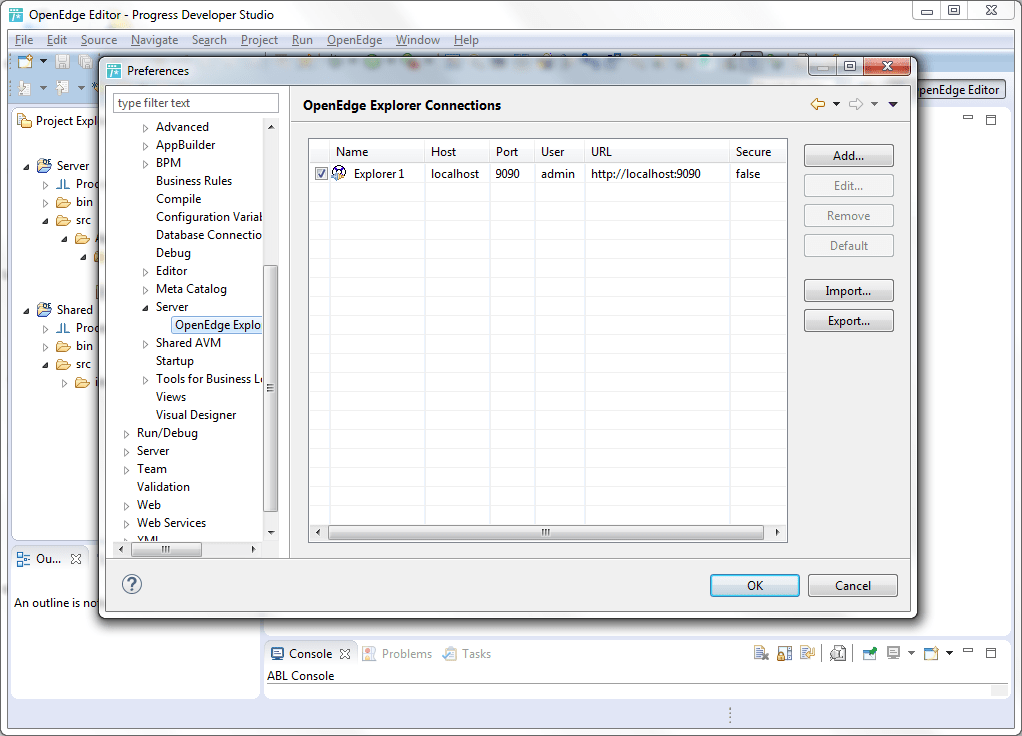Click the console page-search icon
Image resolution: width=1022 pixels, height=736 pixels.
(x=838, y=653)
